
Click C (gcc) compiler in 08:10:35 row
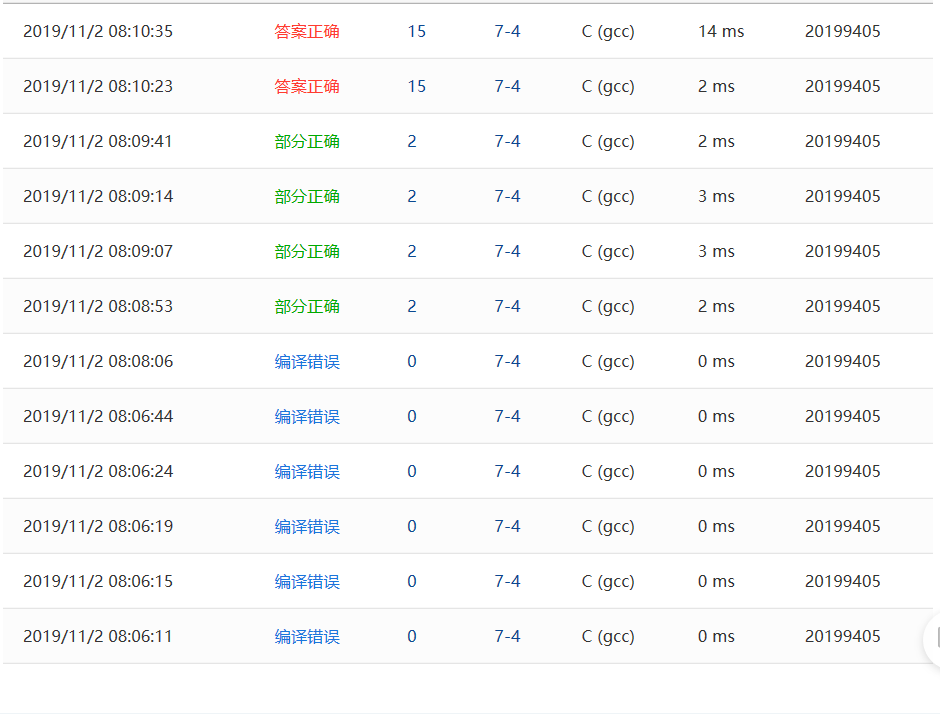[x=608, y=32]
